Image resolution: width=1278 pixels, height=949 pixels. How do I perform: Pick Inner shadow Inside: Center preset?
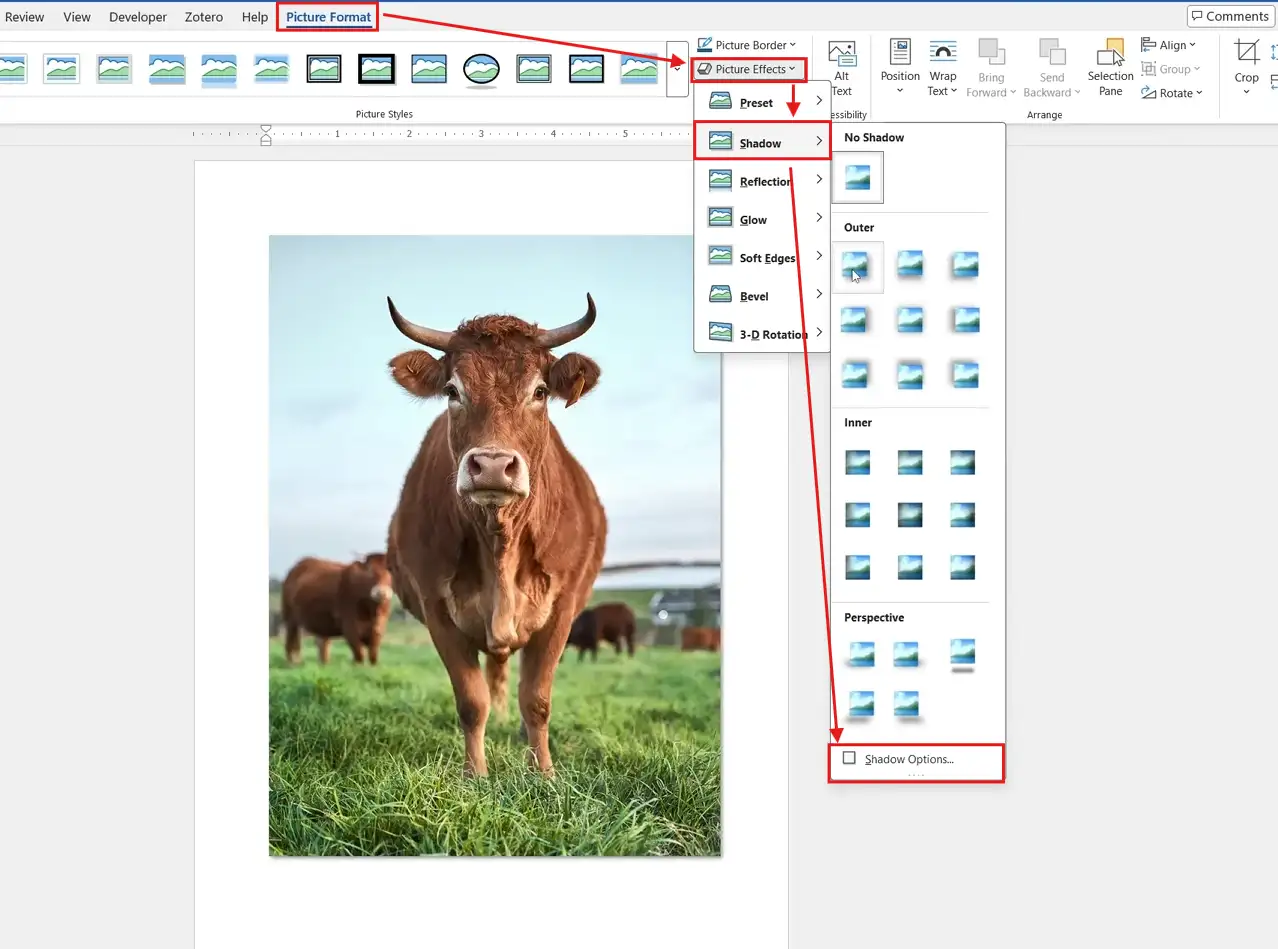pyautogui.click(x=910, y=515)
